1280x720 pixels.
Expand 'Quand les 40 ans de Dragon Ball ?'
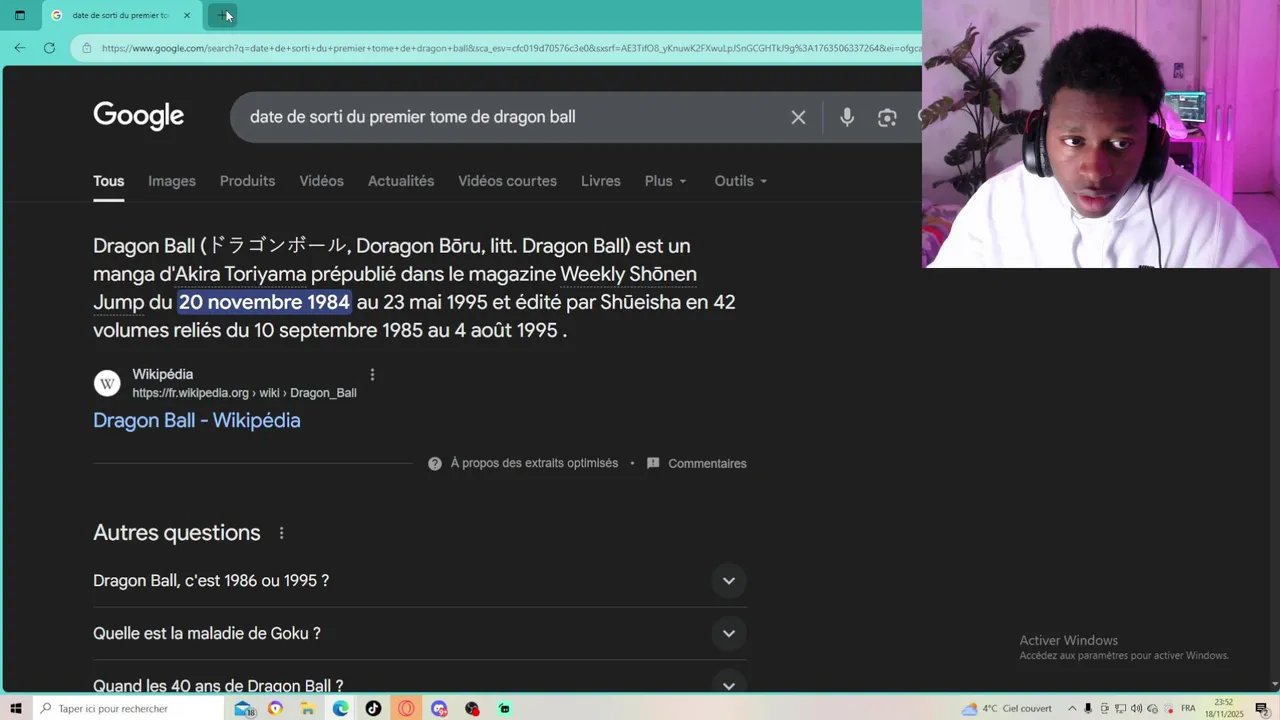click(x=420, y=685)
